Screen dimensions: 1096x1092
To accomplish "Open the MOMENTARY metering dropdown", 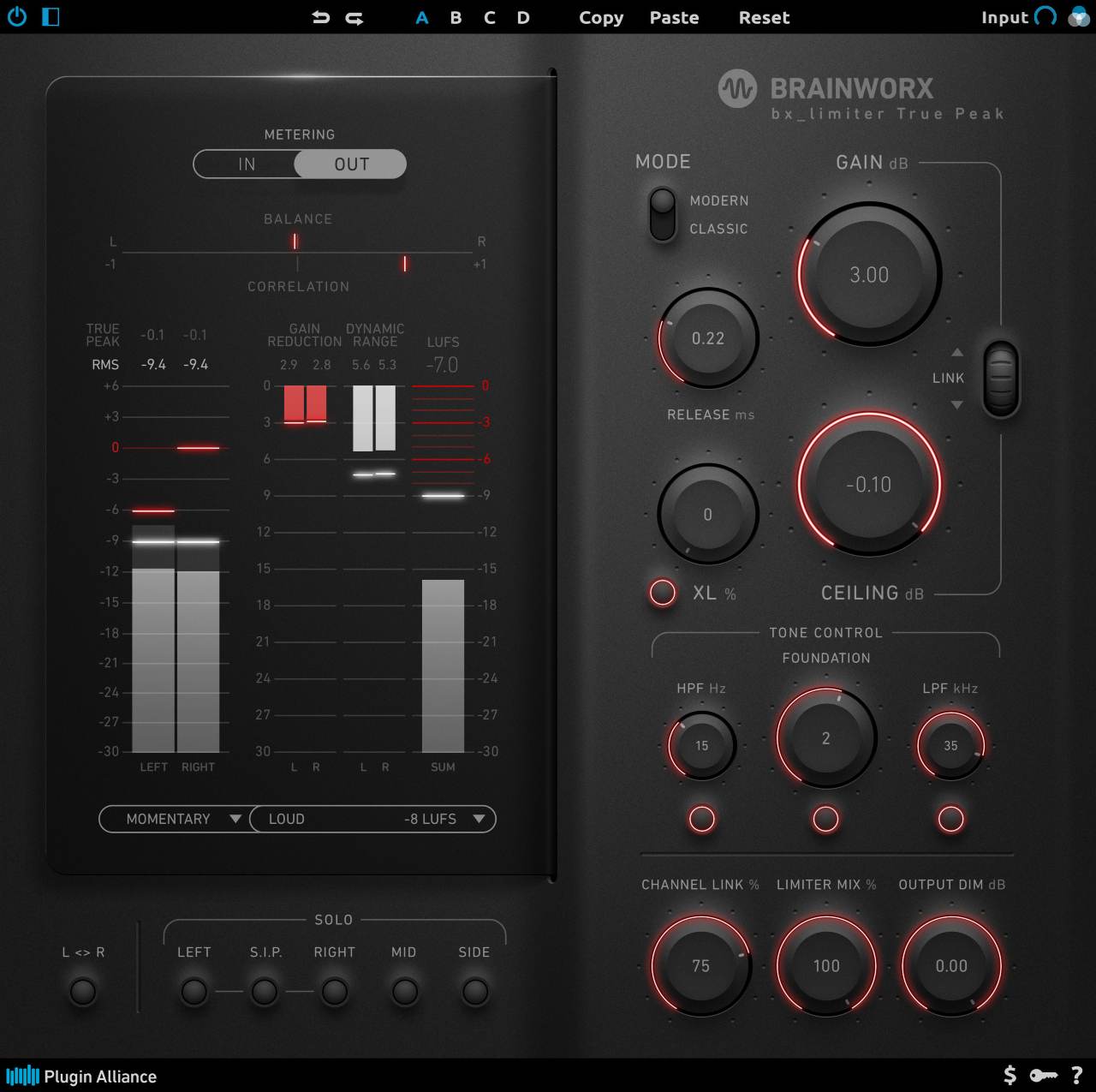I will (175, 819).
